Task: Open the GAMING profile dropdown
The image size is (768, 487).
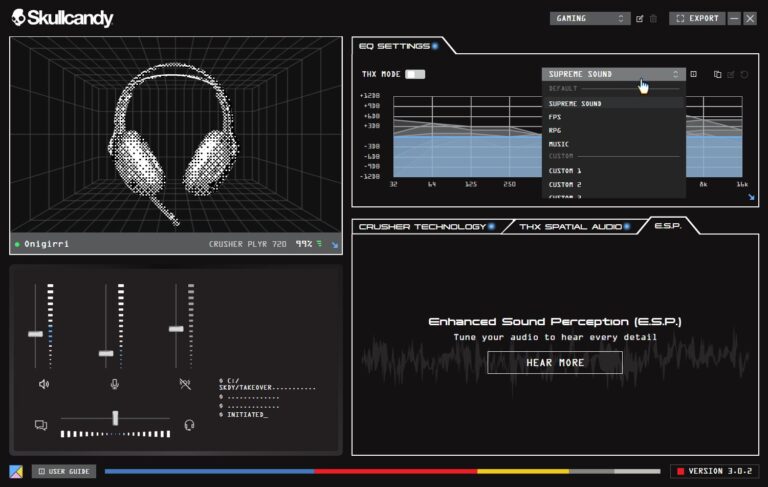Action: tap(590, 18)
